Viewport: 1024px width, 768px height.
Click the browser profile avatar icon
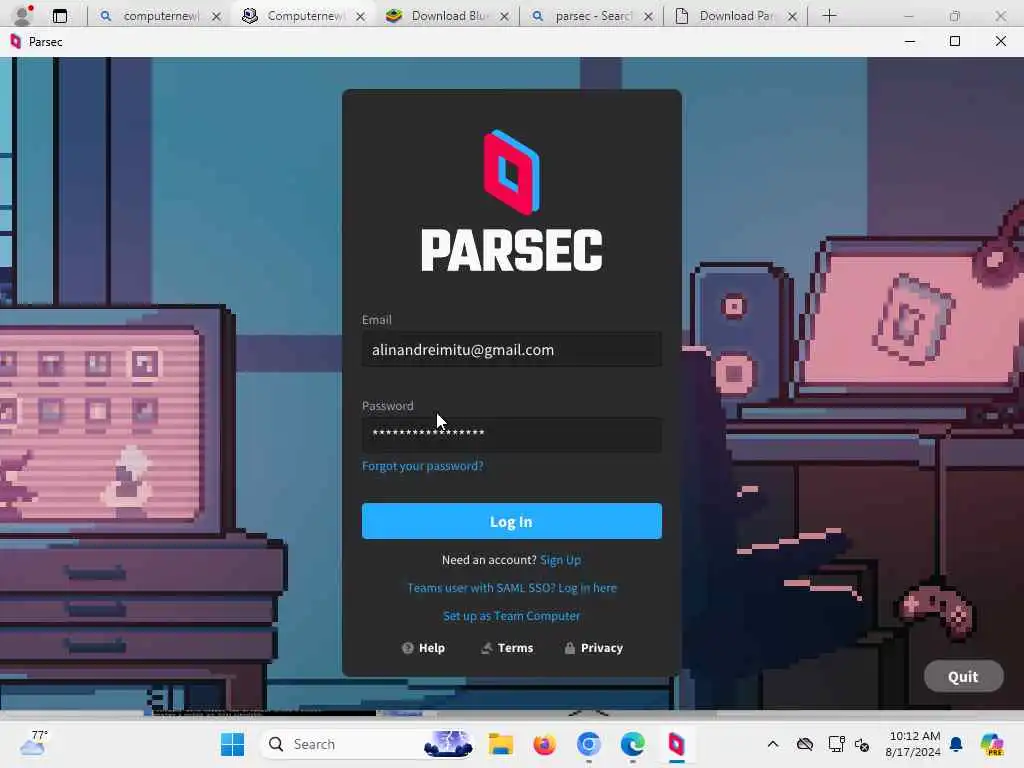point(23,16)
